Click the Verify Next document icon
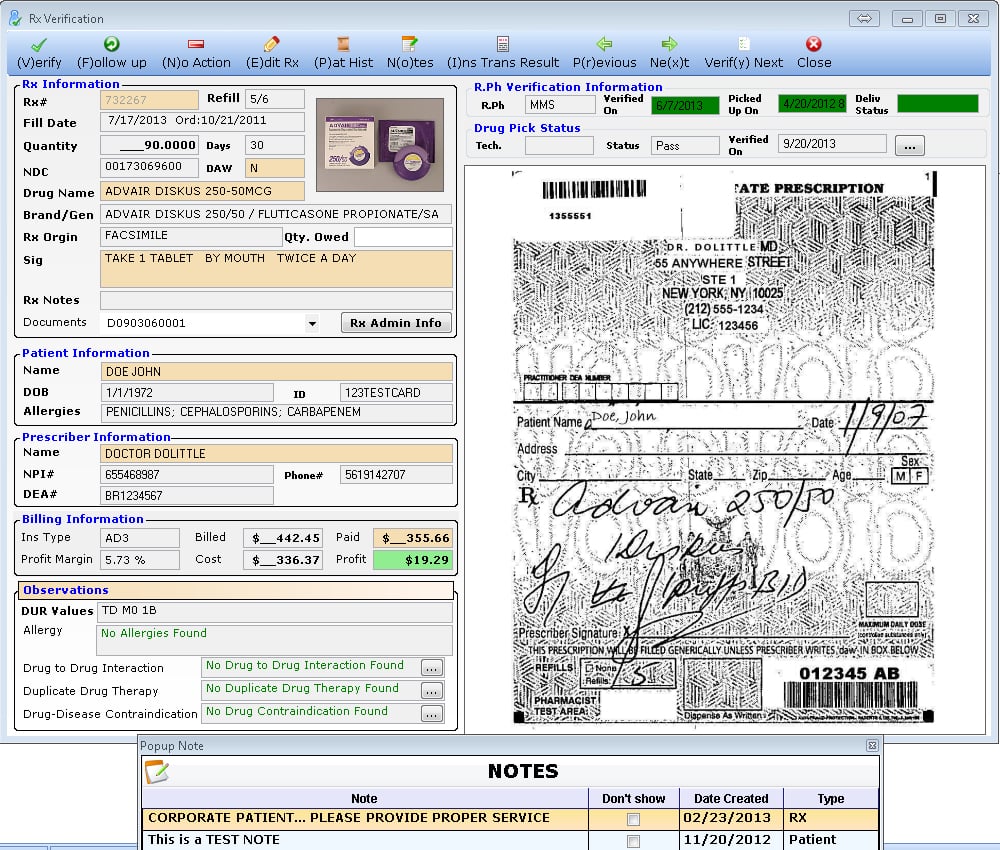 [743, 45]
